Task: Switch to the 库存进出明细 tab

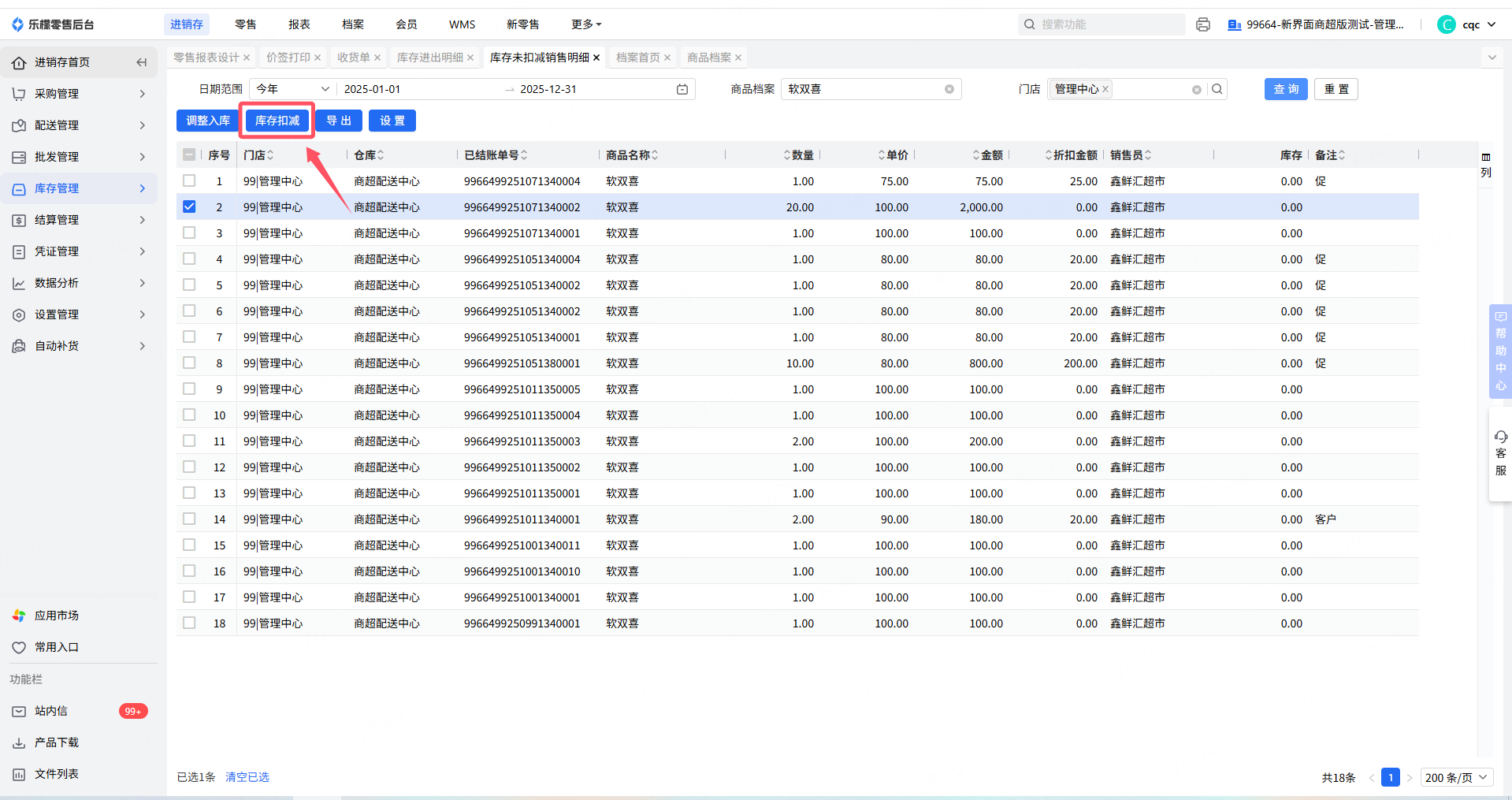Action: [429, 58]
